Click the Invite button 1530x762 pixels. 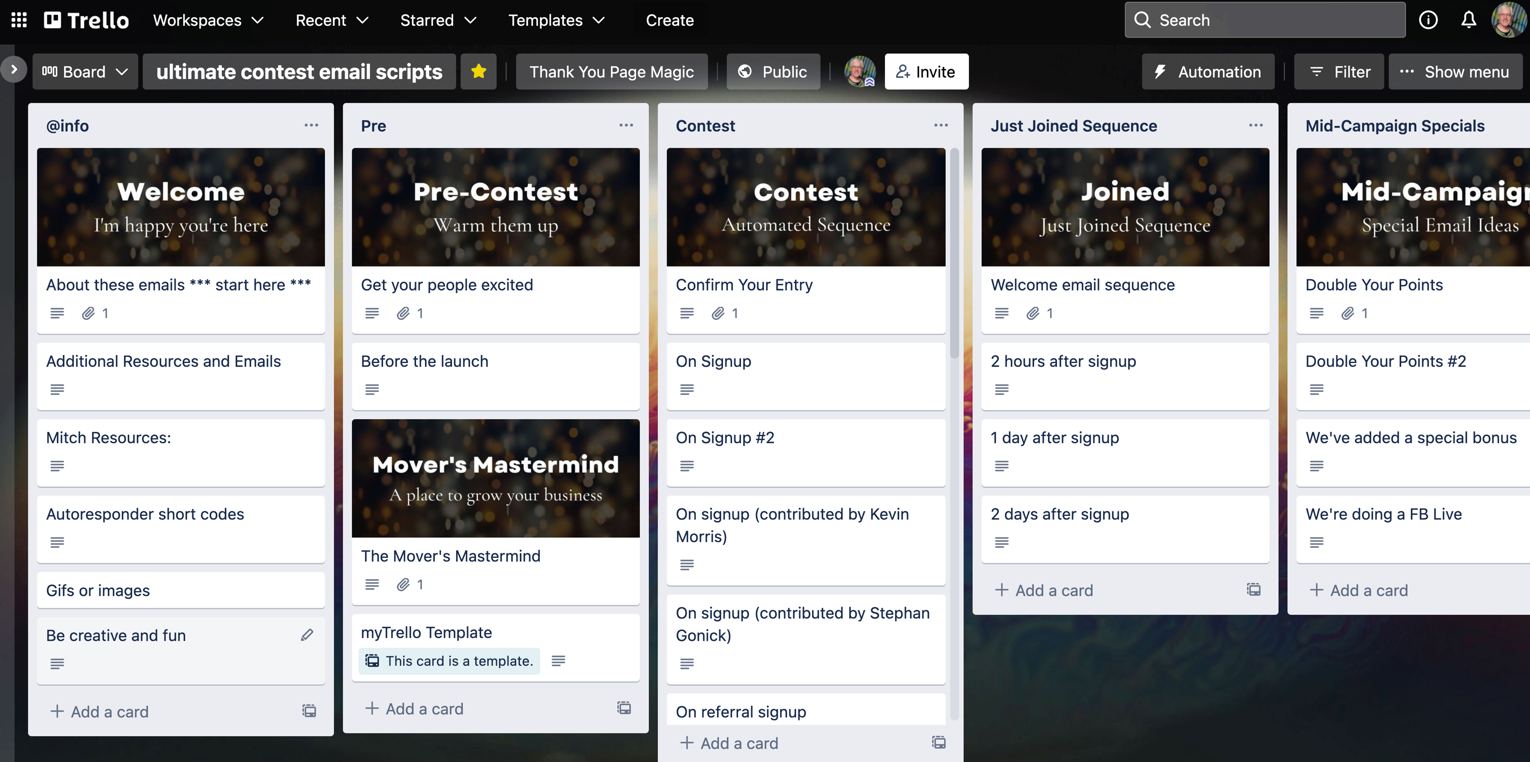(926, 72)
